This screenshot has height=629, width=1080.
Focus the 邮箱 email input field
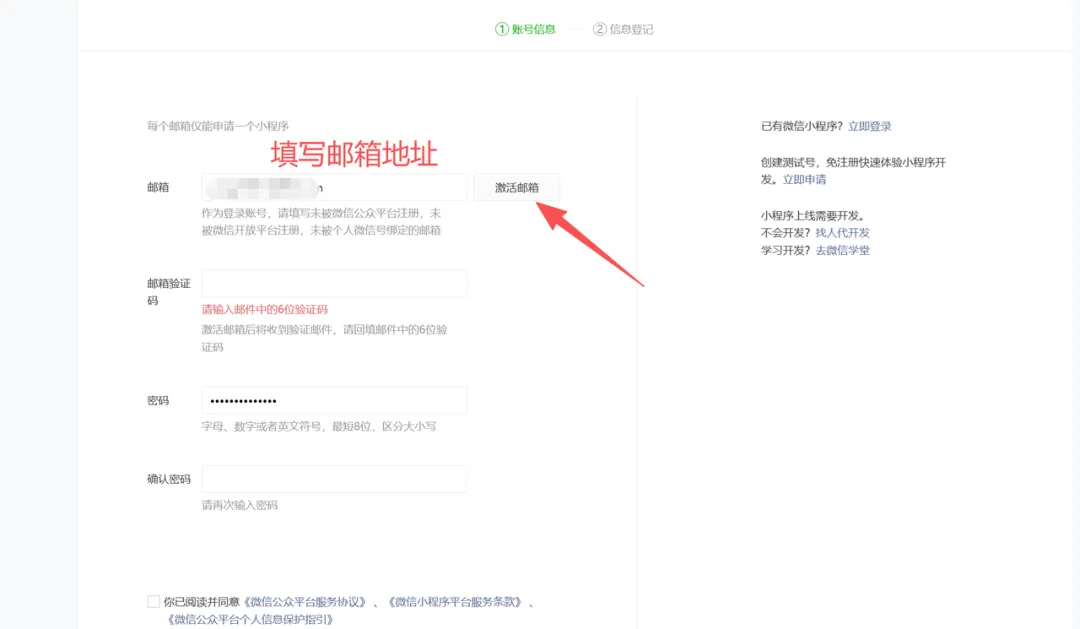pos(334,187)
